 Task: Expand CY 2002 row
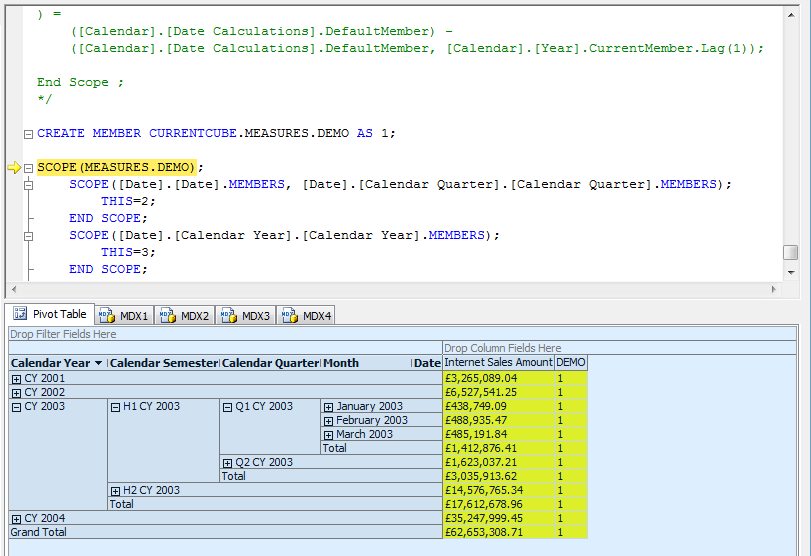16,393
